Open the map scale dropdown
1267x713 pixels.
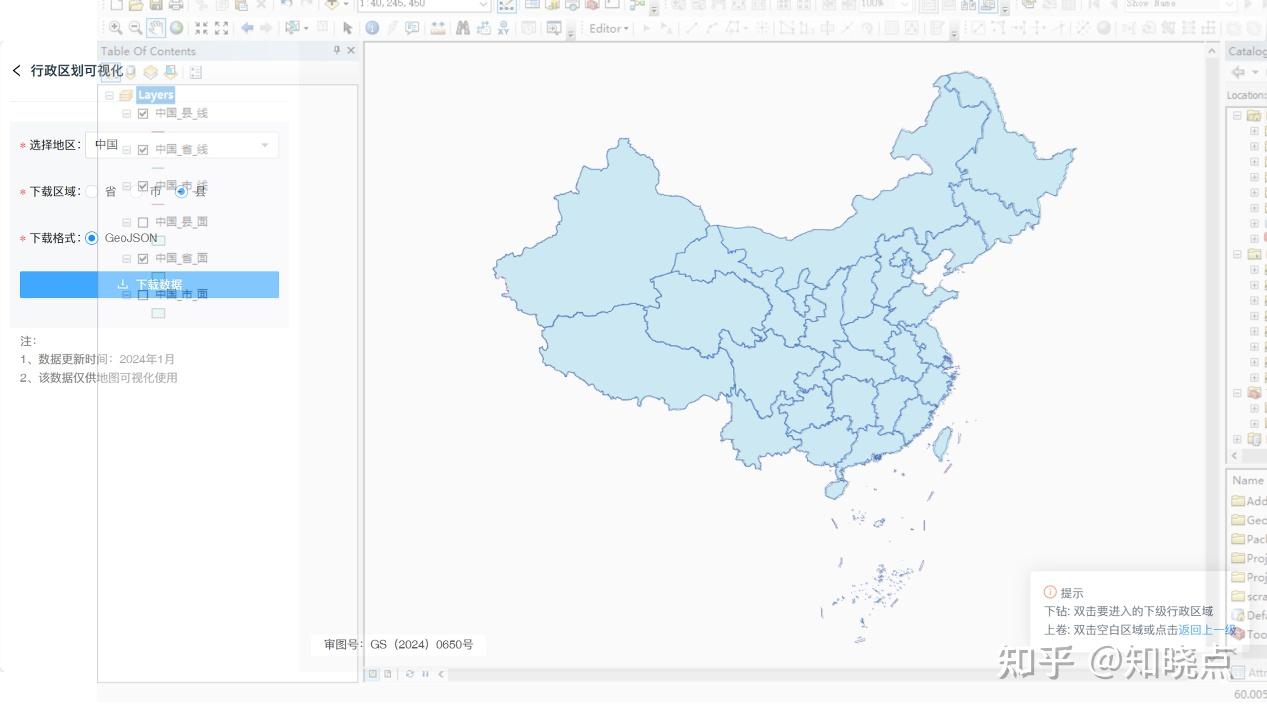483,5
